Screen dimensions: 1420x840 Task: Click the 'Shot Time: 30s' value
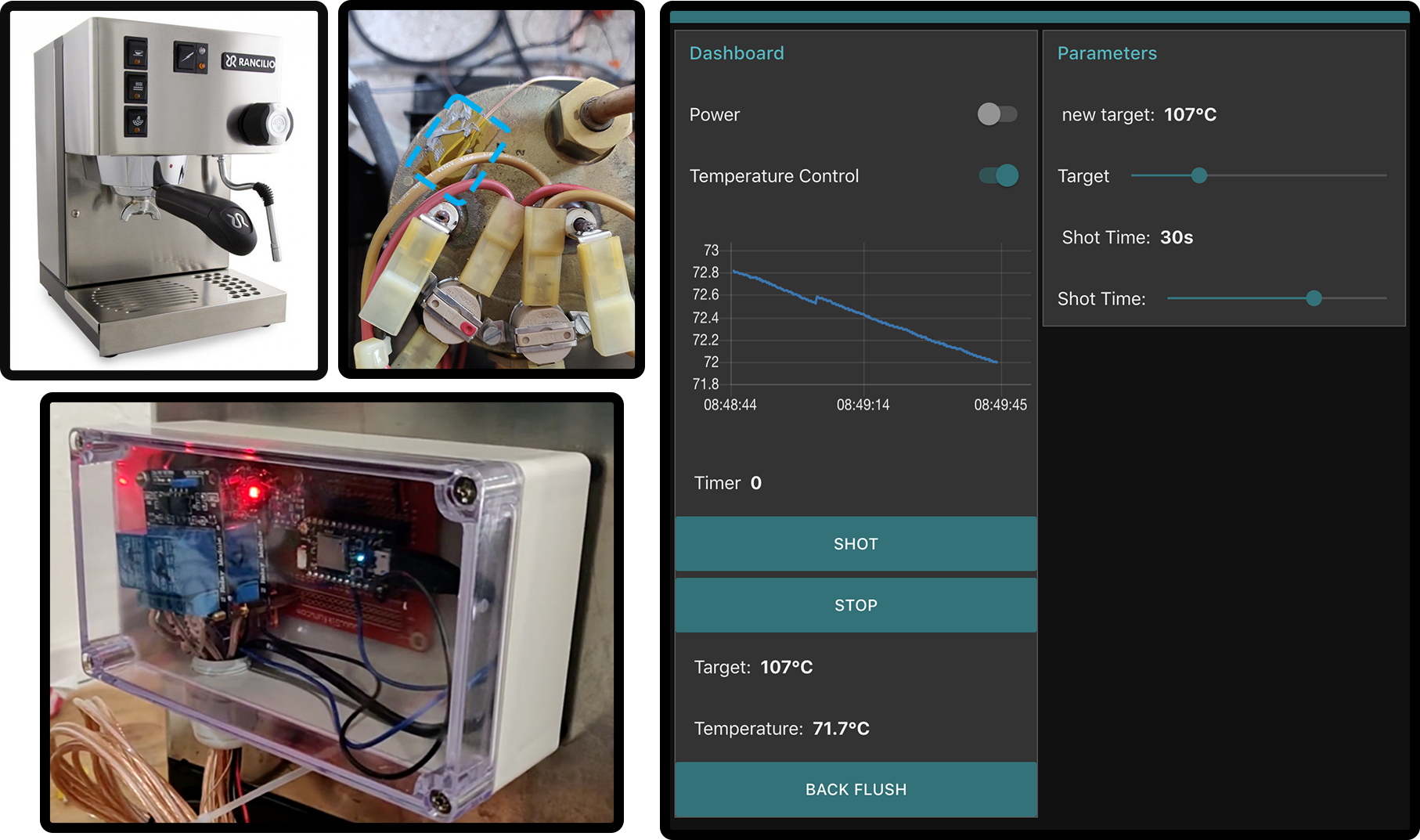(x=1127, y=237)
